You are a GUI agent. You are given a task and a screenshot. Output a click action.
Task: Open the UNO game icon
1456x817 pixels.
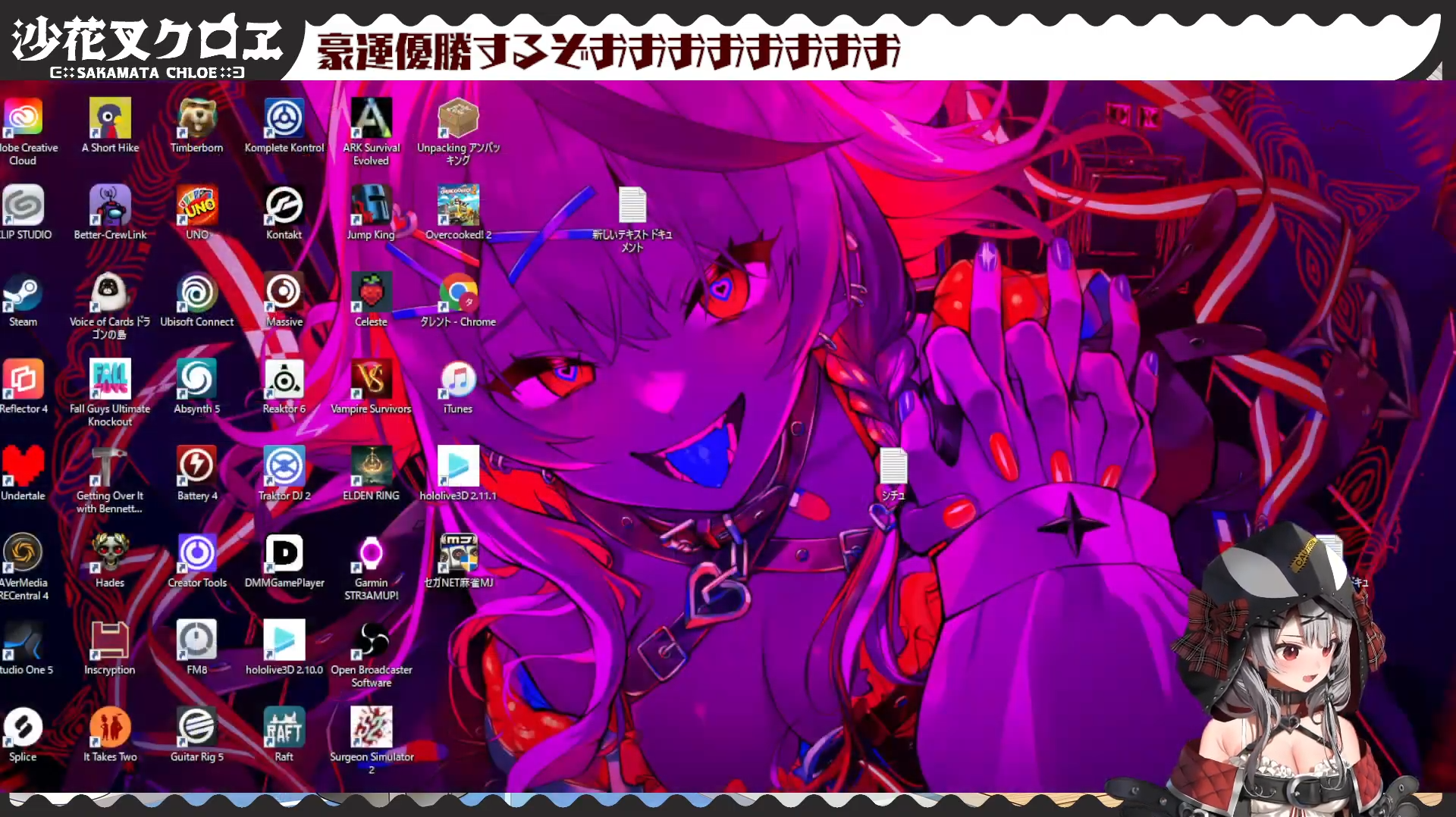pos(197,205)
